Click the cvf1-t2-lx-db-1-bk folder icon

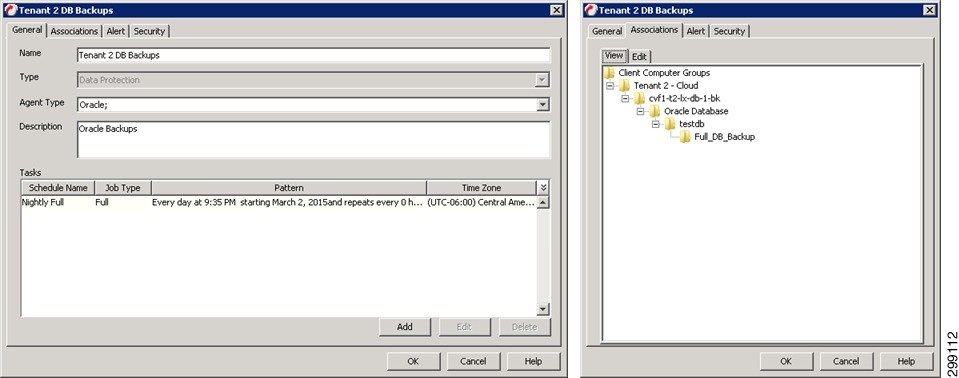639,98
